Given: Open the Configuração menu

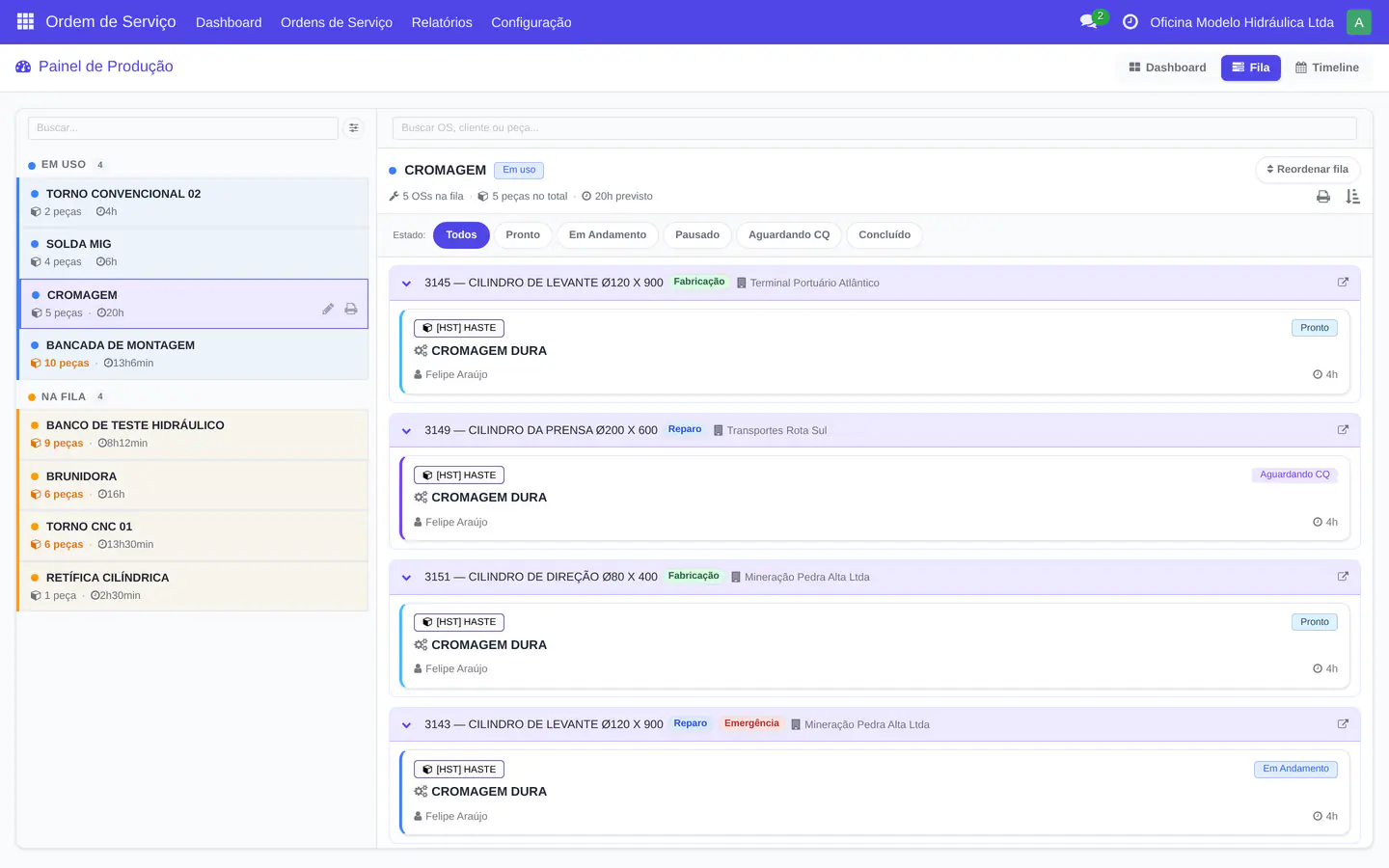Looking at the screenshot, I should (531, 22).
